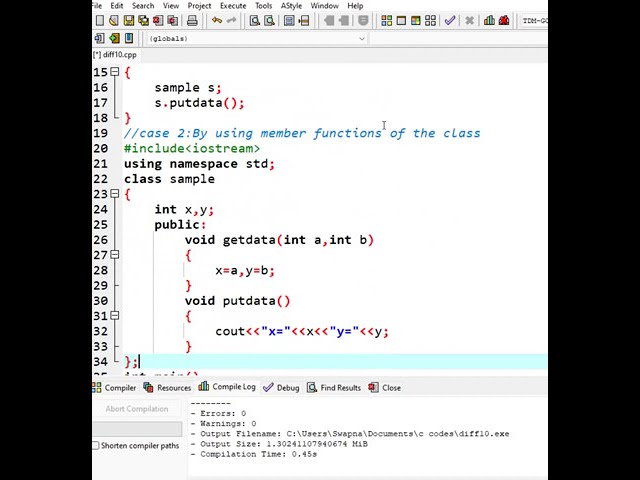Open Replace using the second magnifier icon
The image size is (640, 480).
pos(269,20)
